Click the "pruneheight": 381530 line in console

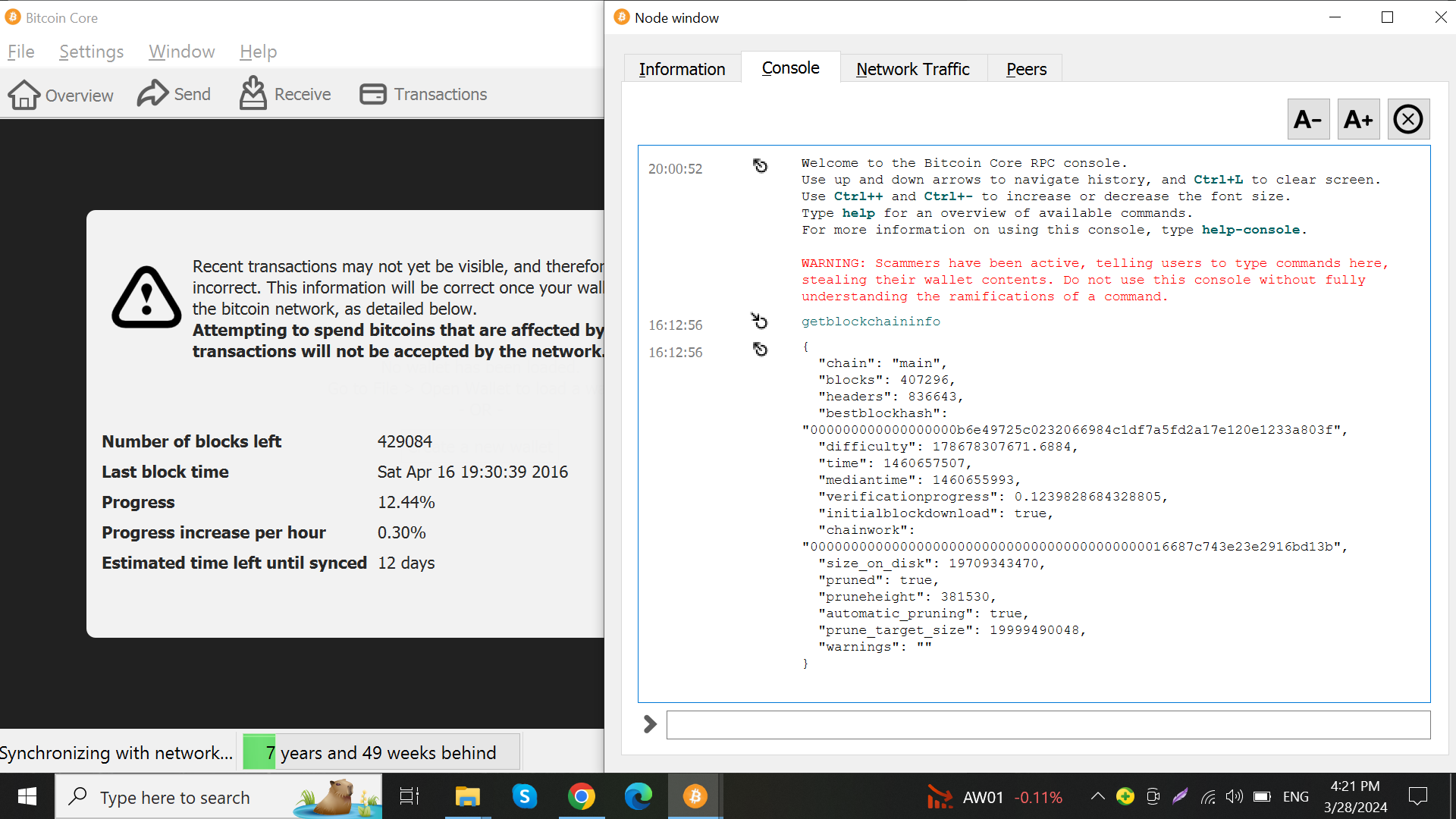(907, 597)
